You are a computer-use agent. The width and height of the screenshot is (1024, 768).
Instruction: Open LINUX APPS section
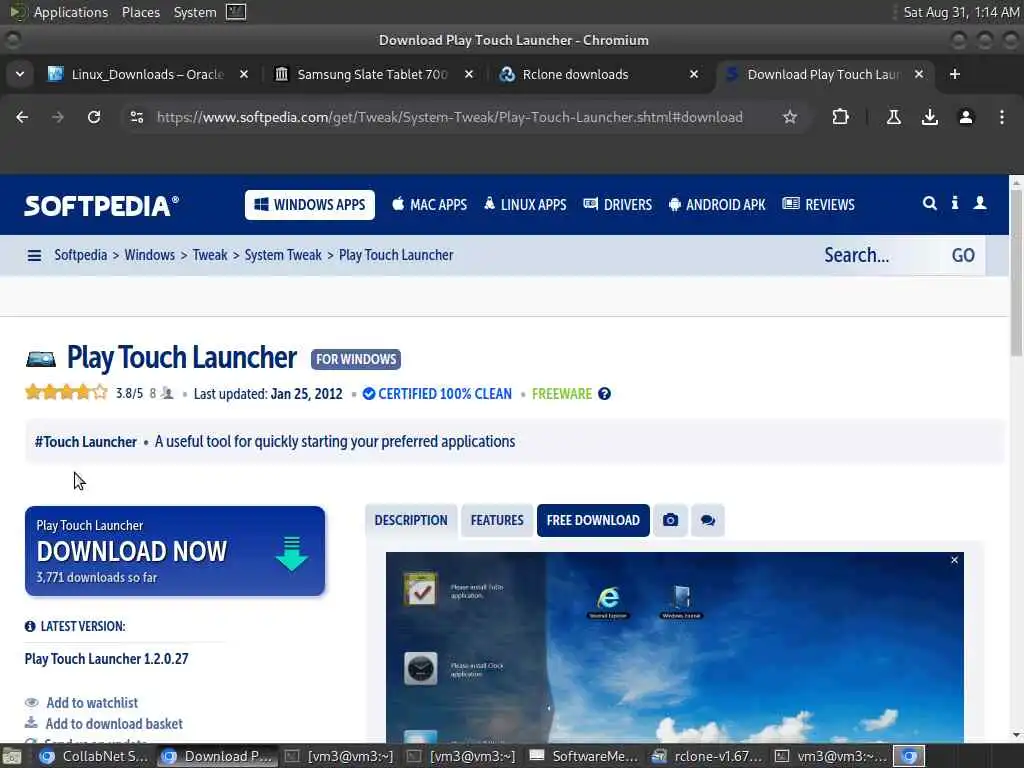pyautogui.click(x=525, y=204)
